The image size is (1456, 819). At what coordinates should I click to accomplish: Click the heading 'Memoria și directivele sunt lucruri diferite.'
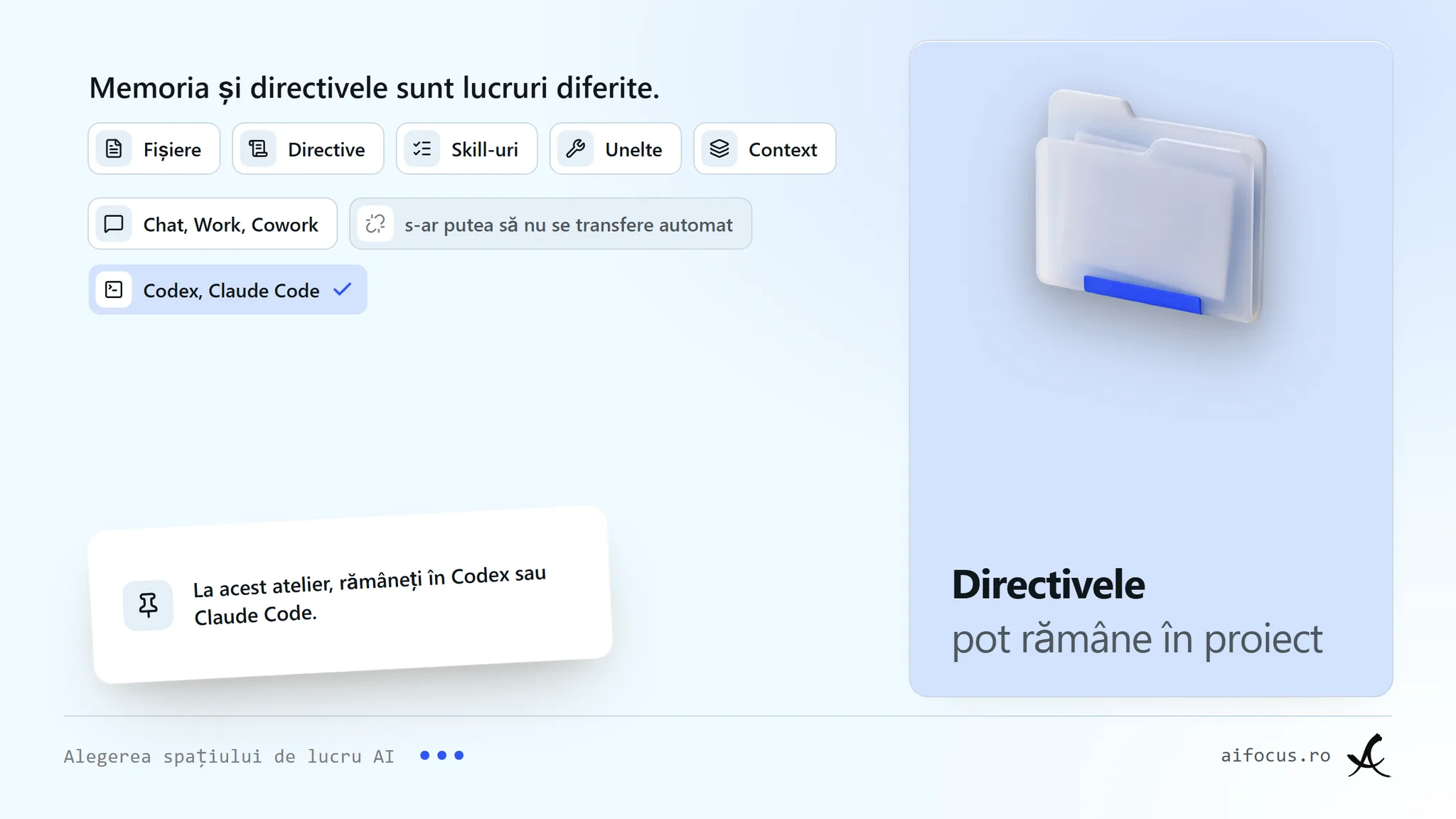coord(374,89)
